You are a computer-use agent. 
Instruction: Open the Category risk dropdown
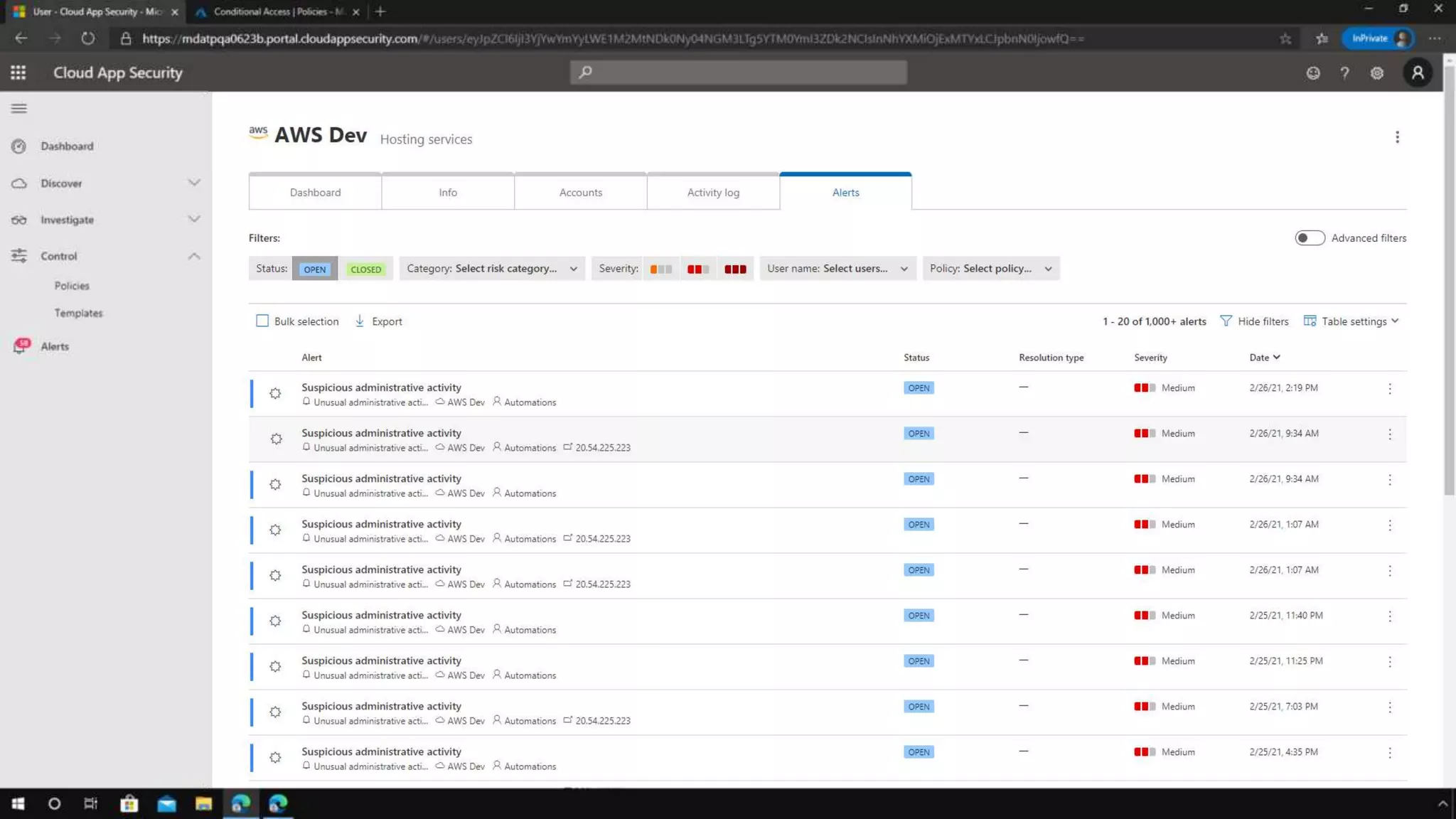tap(492, 269)
